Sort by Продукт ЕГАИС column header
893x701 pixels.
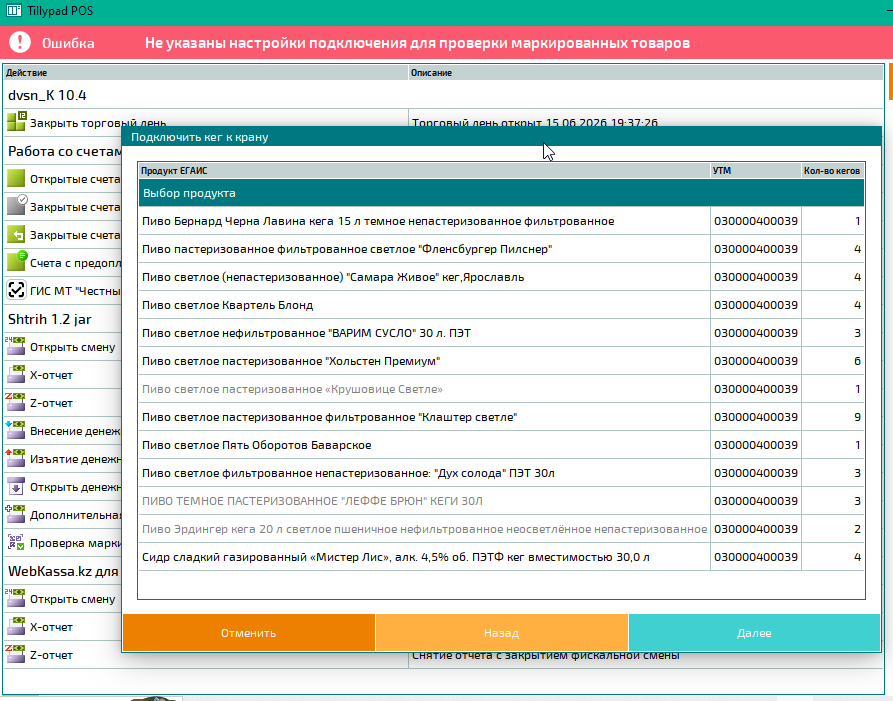(x=424, y=170)
